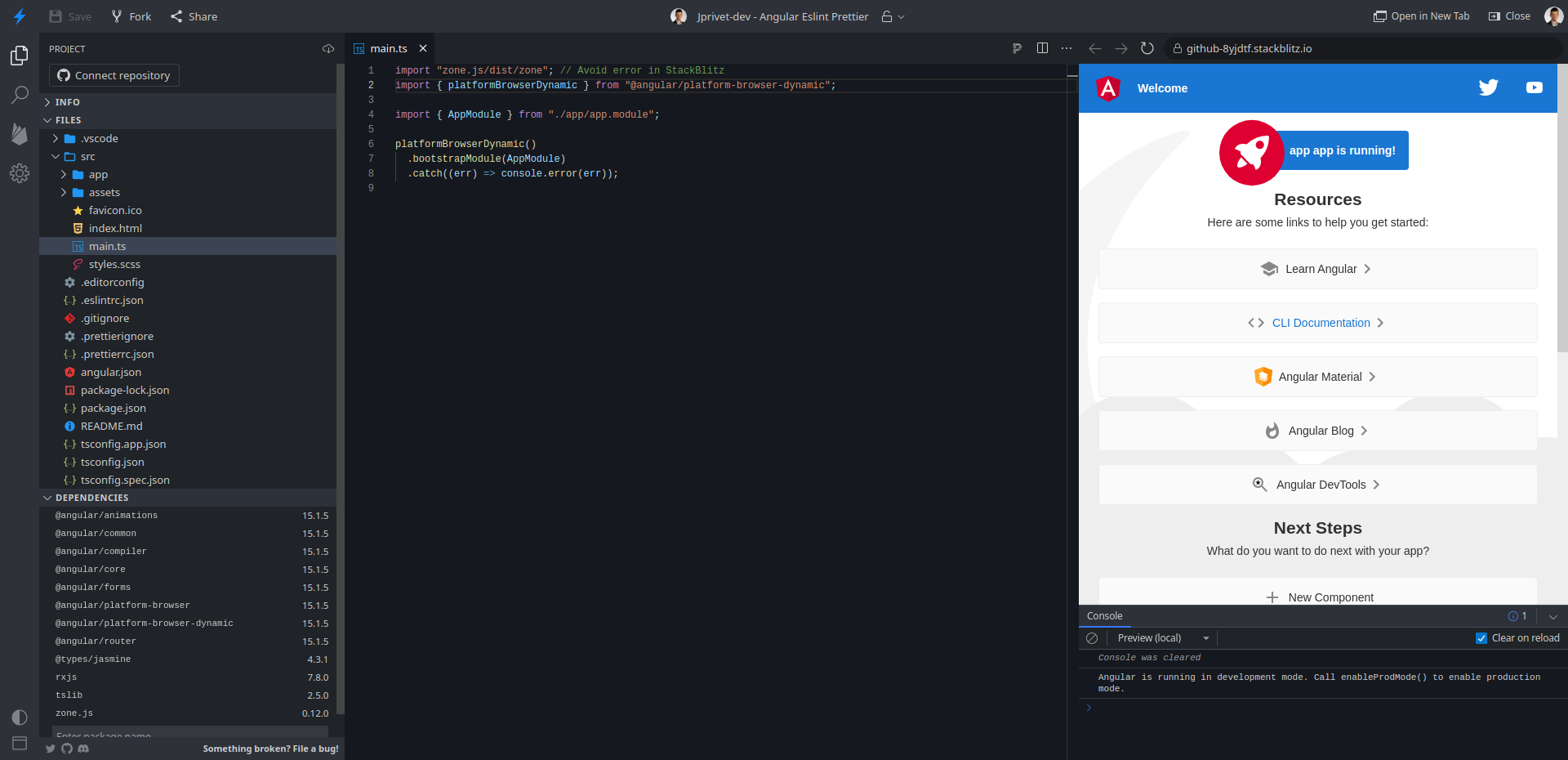This screenshot has width=1568, height=760.
Task: Open README.md in file tree
Action: (x=188, y=426)
